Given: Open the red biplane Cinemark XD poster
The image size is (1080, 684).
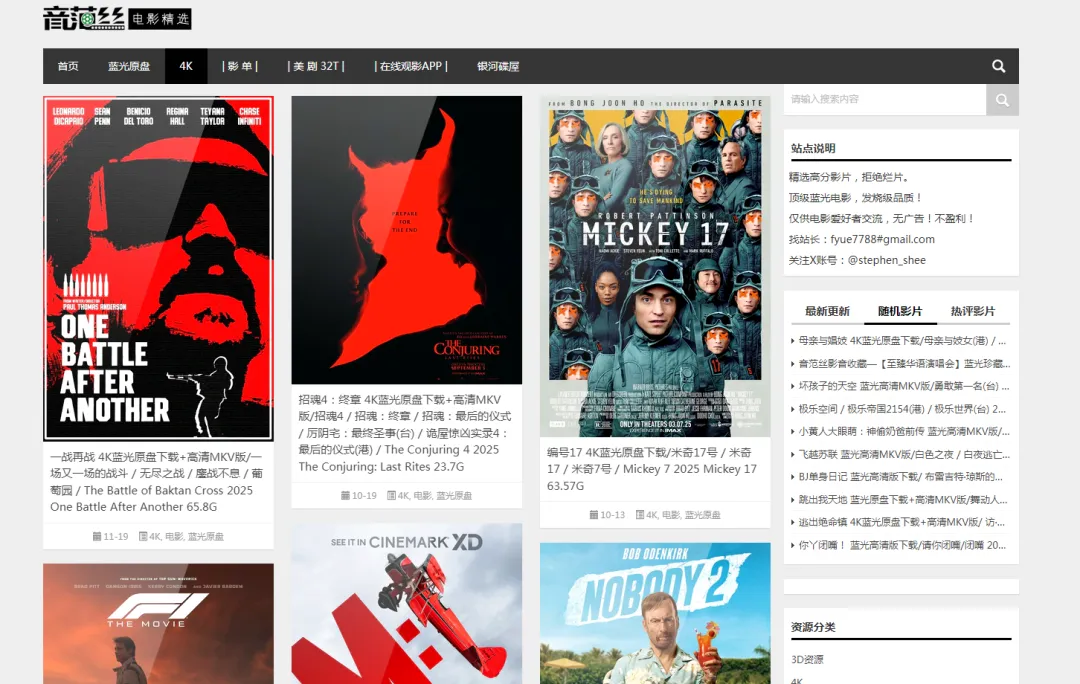Looking at the screenshot, I should point(406,603).
